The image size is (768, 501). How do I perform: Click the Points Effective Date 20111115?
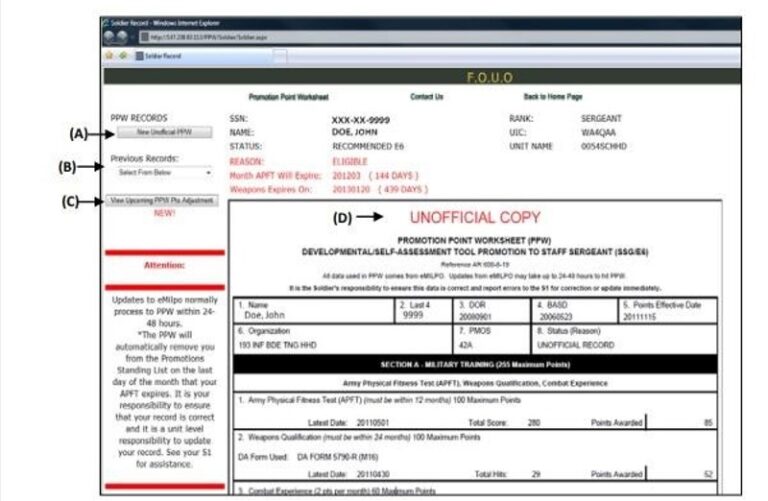[x=640, y=317]
